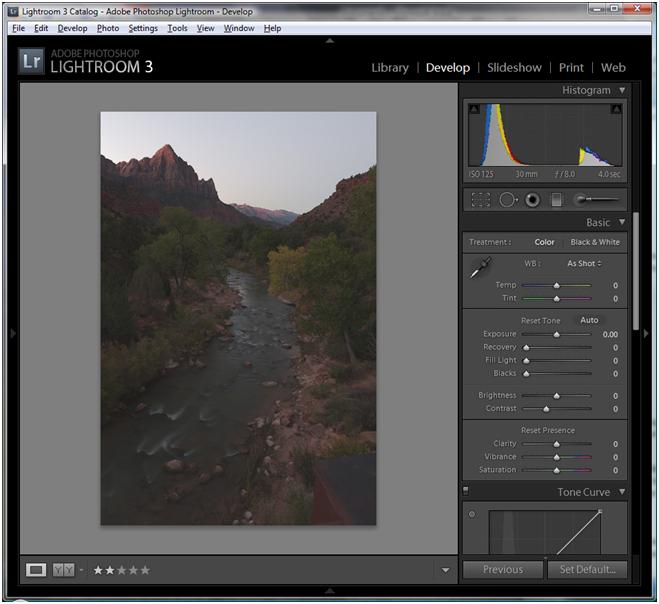The width and height of the screenshot is (659, 604).
Task: Click the Previous button
Action: (503, 570)
